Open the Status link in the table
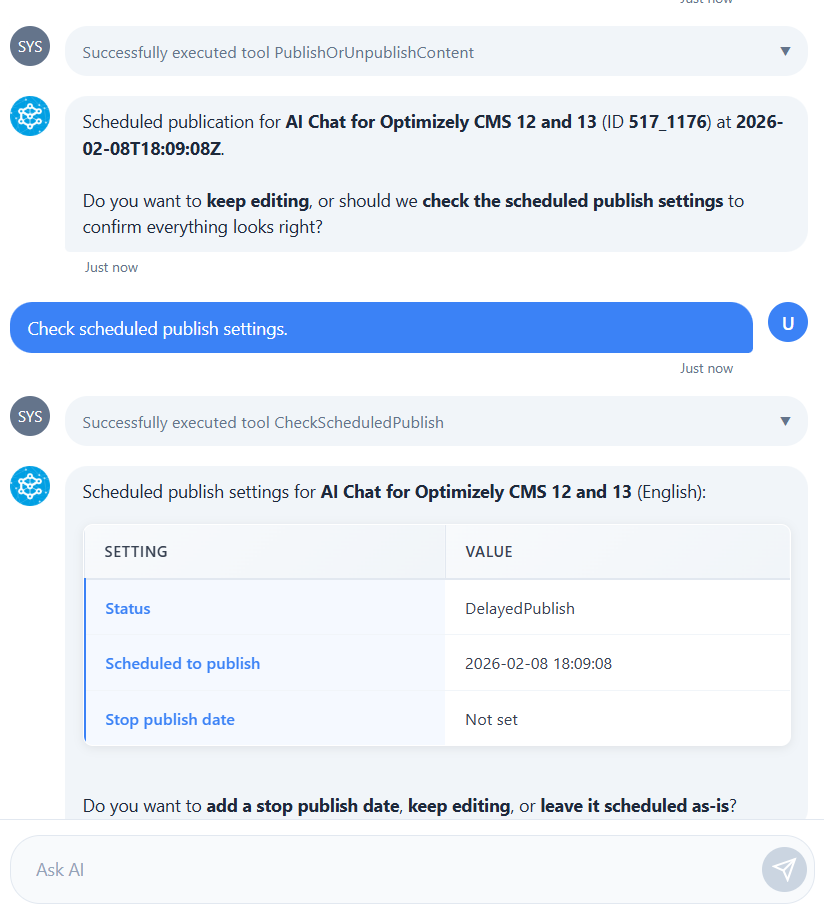Screen dimensions: 824x923 click(129, 608)
